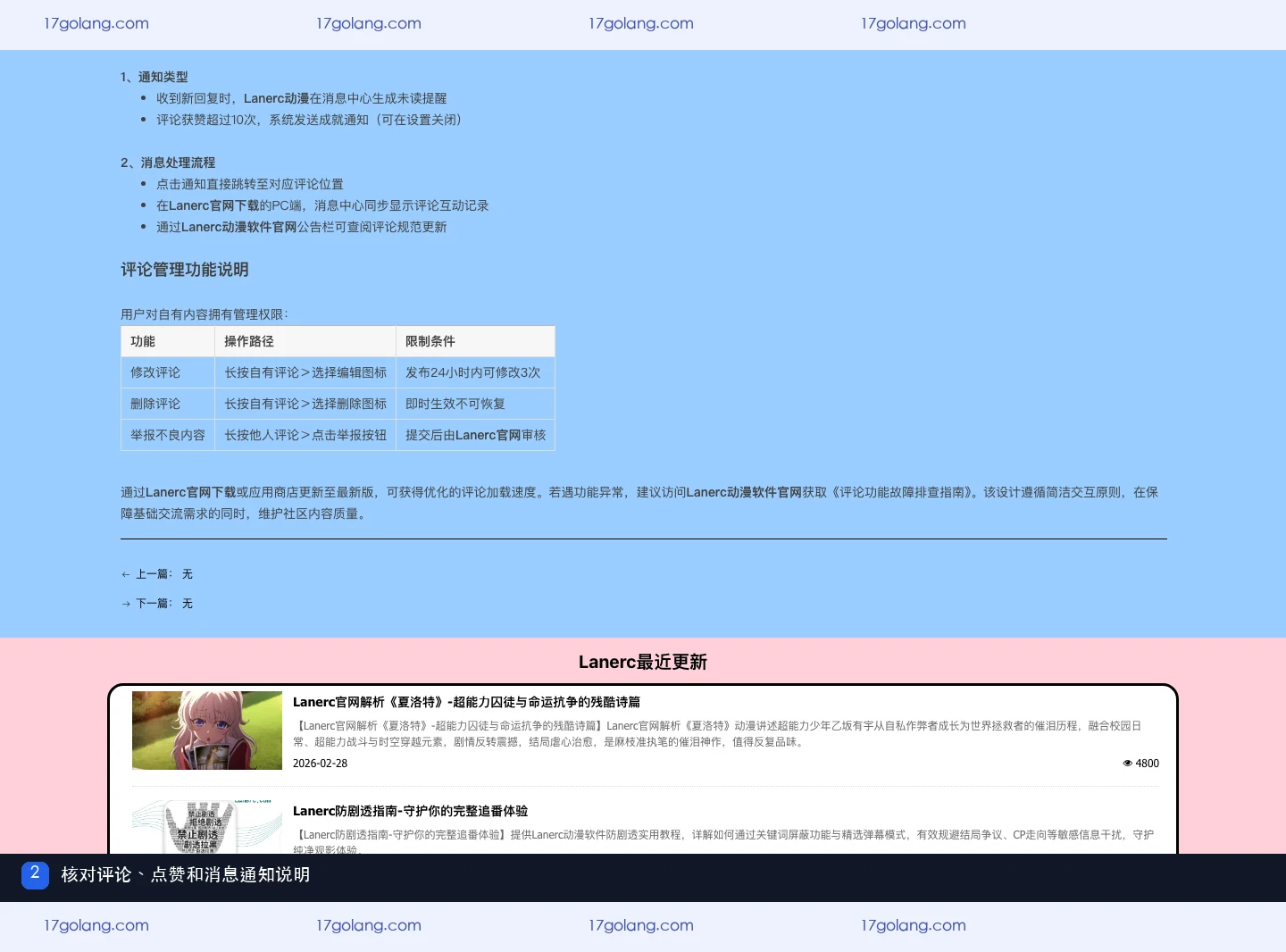Image resolution: width=1286 pixels, height=952 pixels.
Task: Click the 4800 view count number
Action: click(x=1148, y=764)
